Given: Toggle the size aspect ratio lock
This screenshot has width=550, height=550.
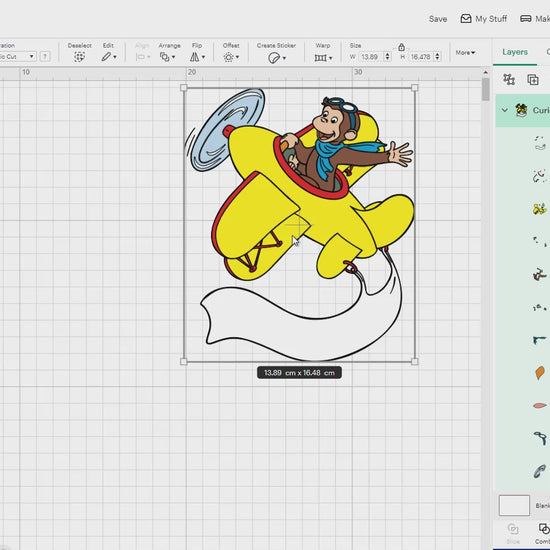Looking at the screenshot, I should pos(401,47).
